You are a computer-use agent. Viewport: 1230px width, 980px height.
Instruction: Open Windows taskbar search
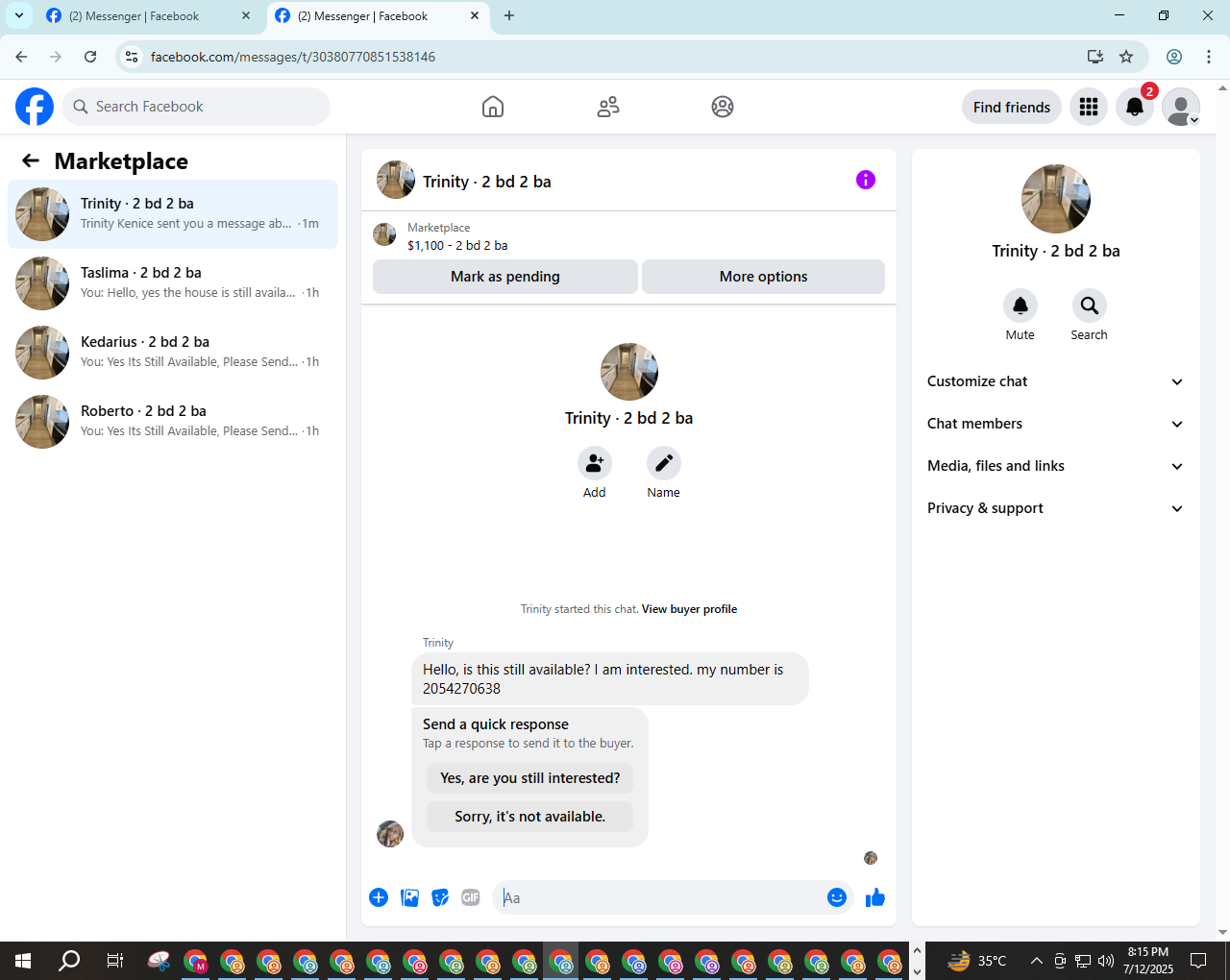(69, 961)
